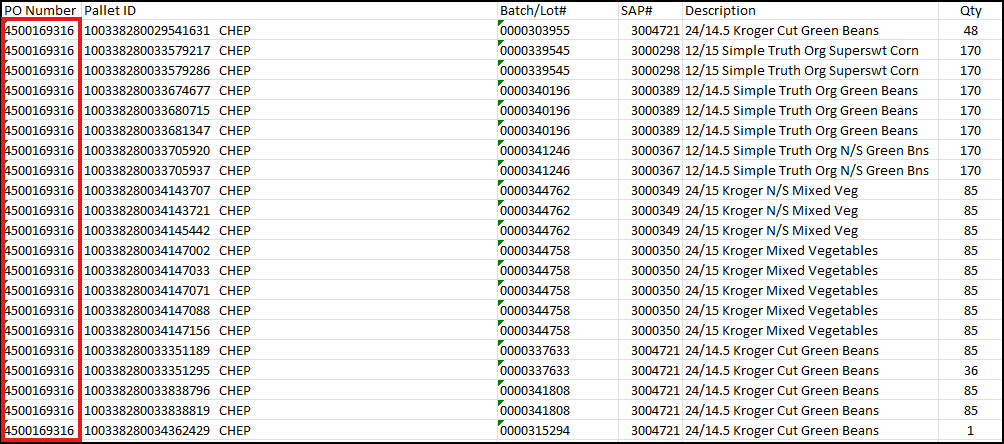The width and height of the screenshot is (1004, 444).
Task: Click the Pallet ID column header
Action: click(289, 11)
